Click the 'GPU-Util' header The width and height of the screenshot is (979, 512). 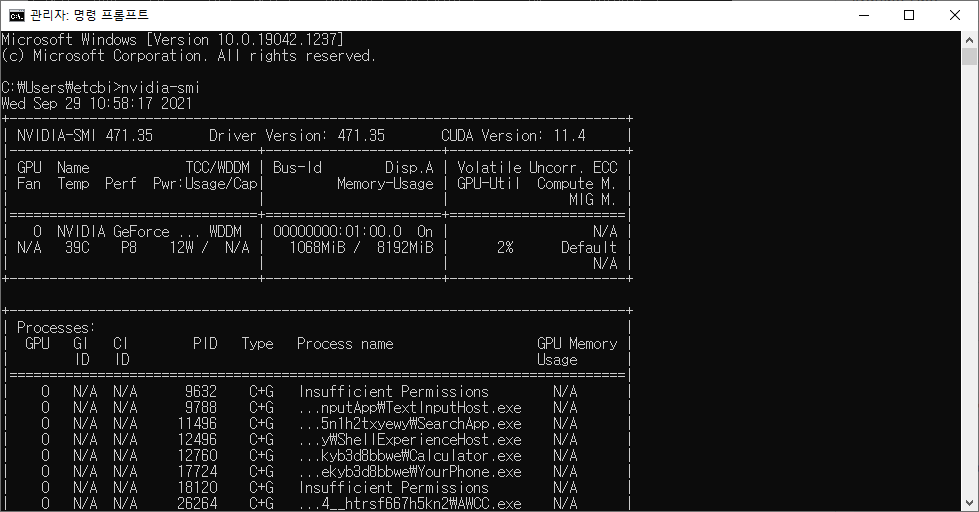coord(488,184)
